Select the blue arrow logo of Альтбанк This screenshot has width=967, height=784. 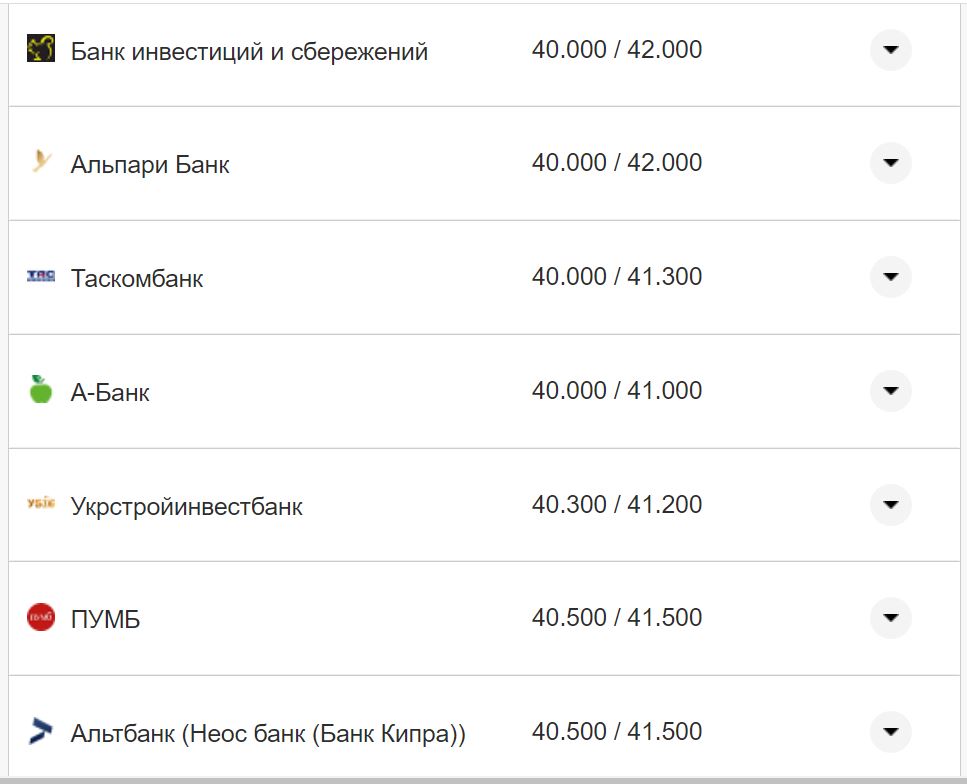38,730
